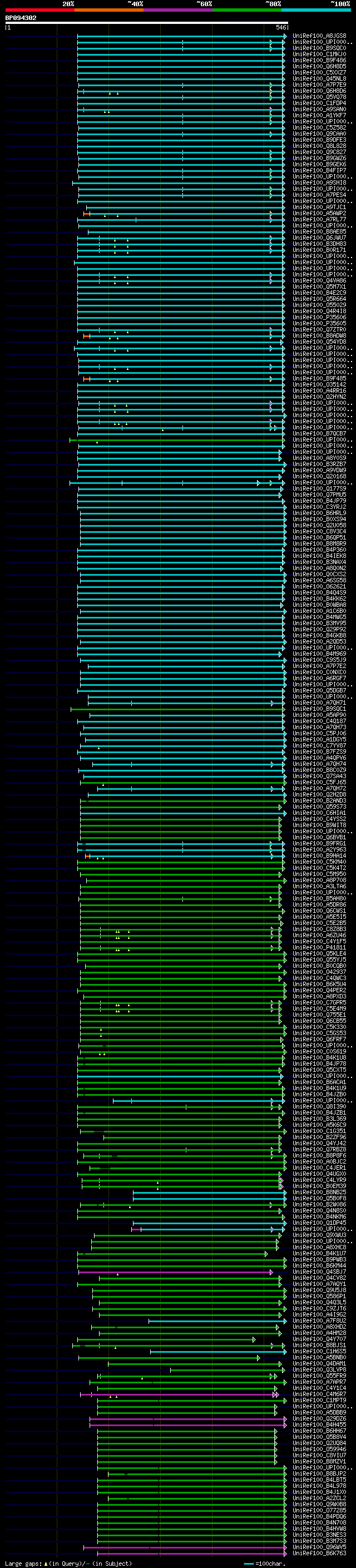Select the UniRef100_C3YRJ2 label

coord(319,507)
